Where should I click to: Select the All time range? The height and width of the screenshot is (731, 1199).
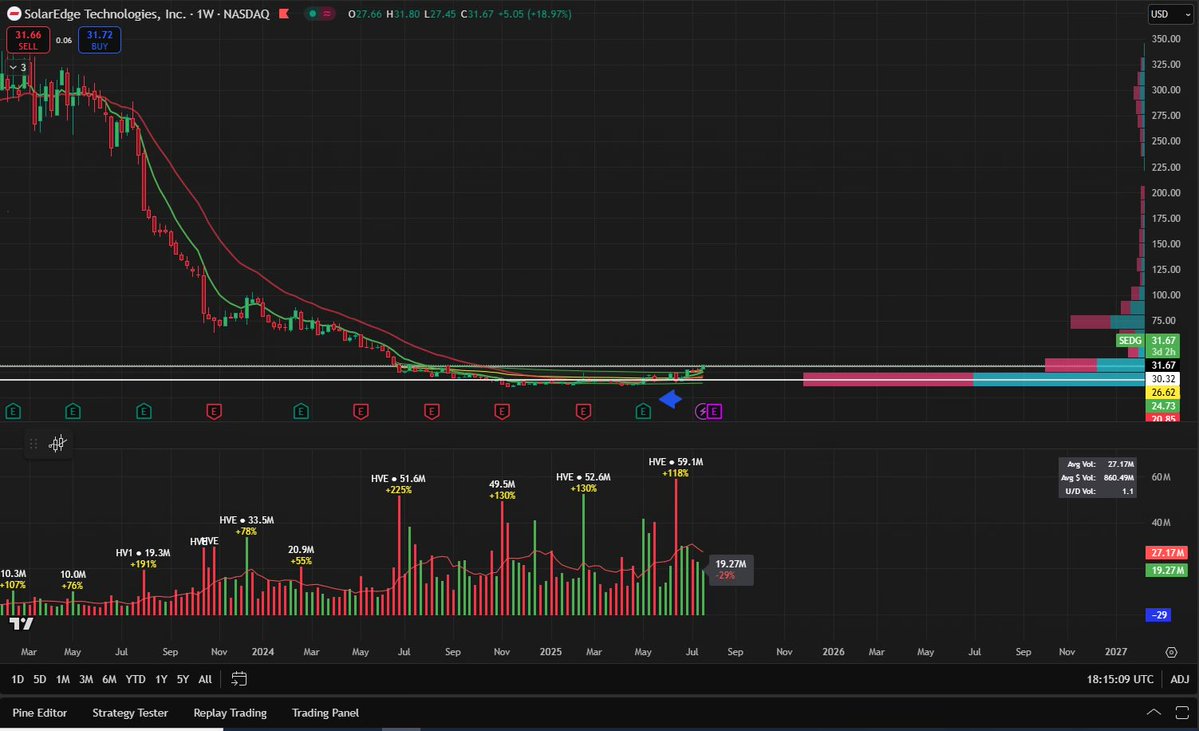tap(205, 679)
